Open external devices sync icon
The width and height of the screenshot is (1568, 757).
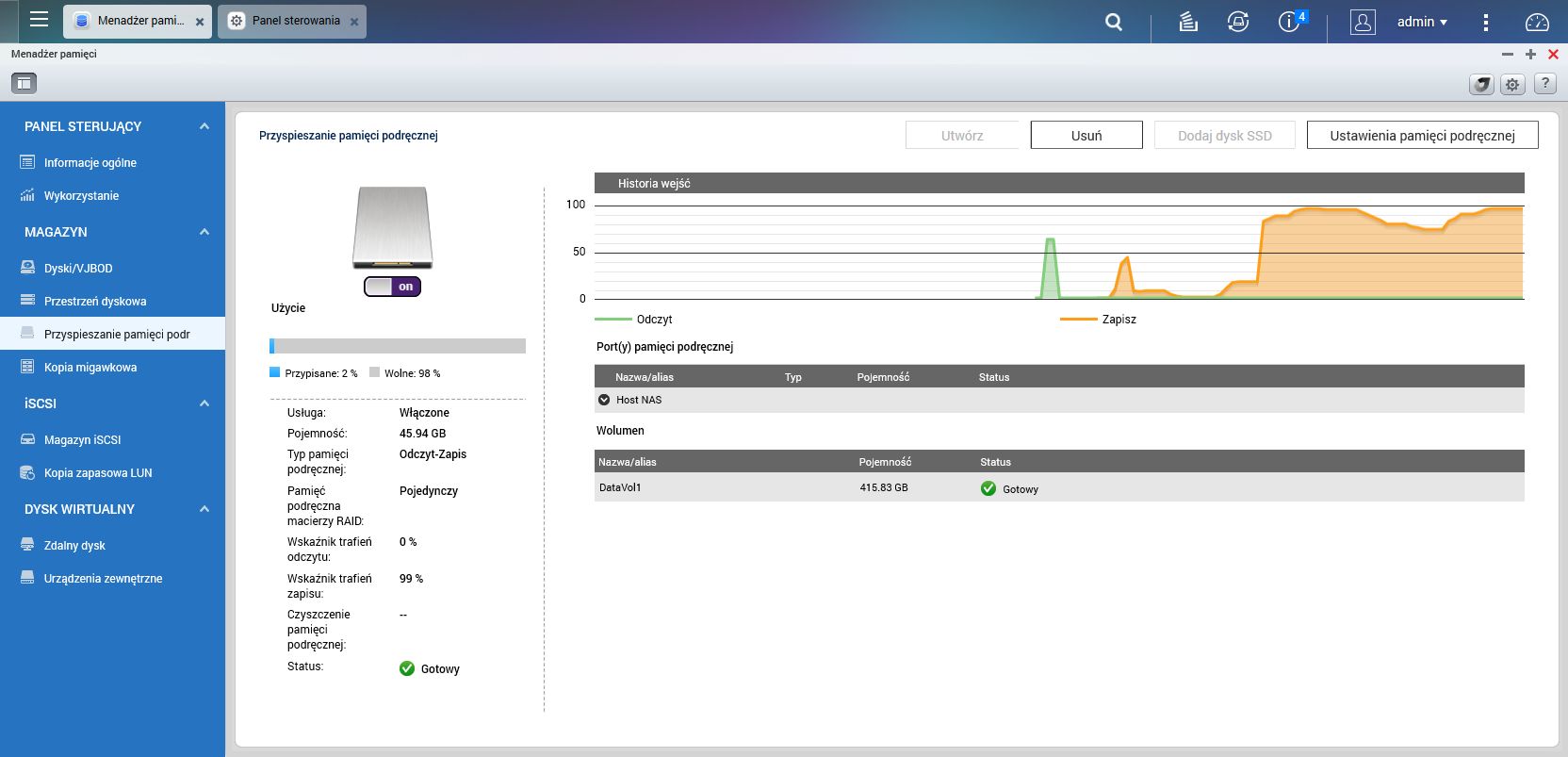tap(1238, 22)
